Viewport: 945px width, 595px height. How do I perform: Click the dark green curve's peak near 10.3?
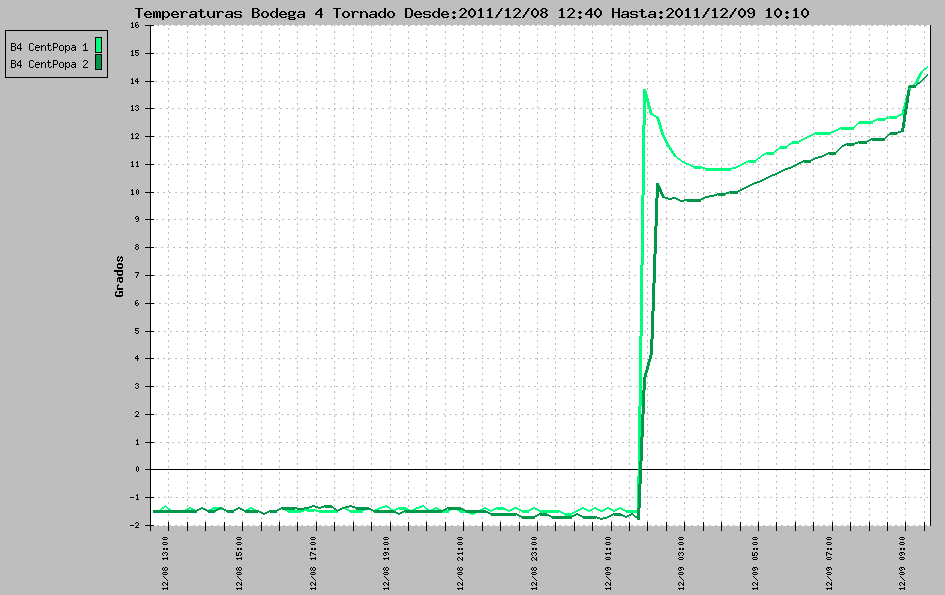coord(658,184)
